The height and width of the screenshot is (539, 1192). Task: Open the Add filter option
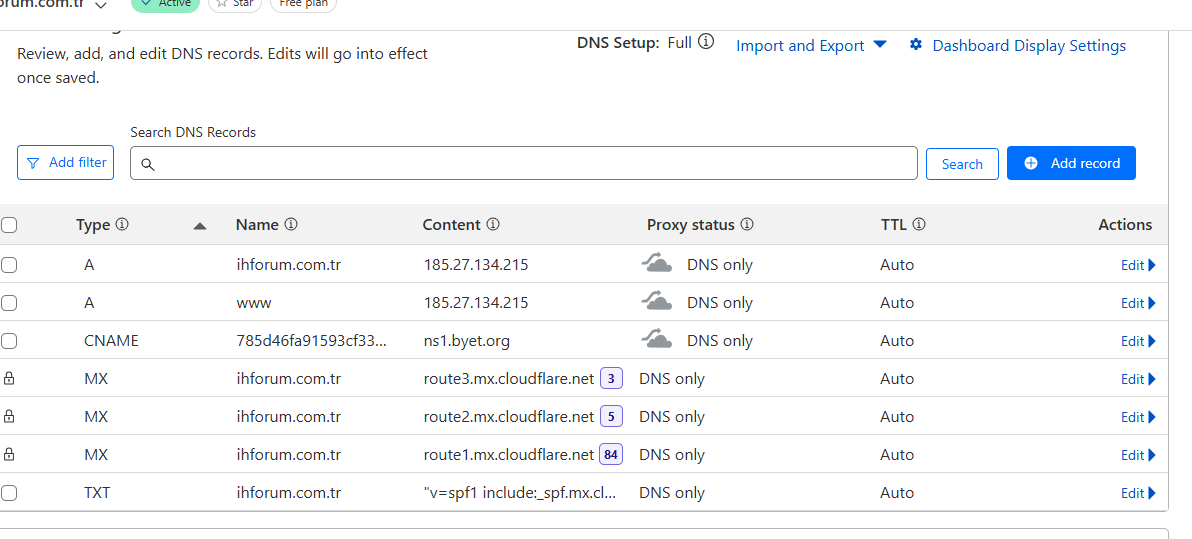click(x=65, y=163)
